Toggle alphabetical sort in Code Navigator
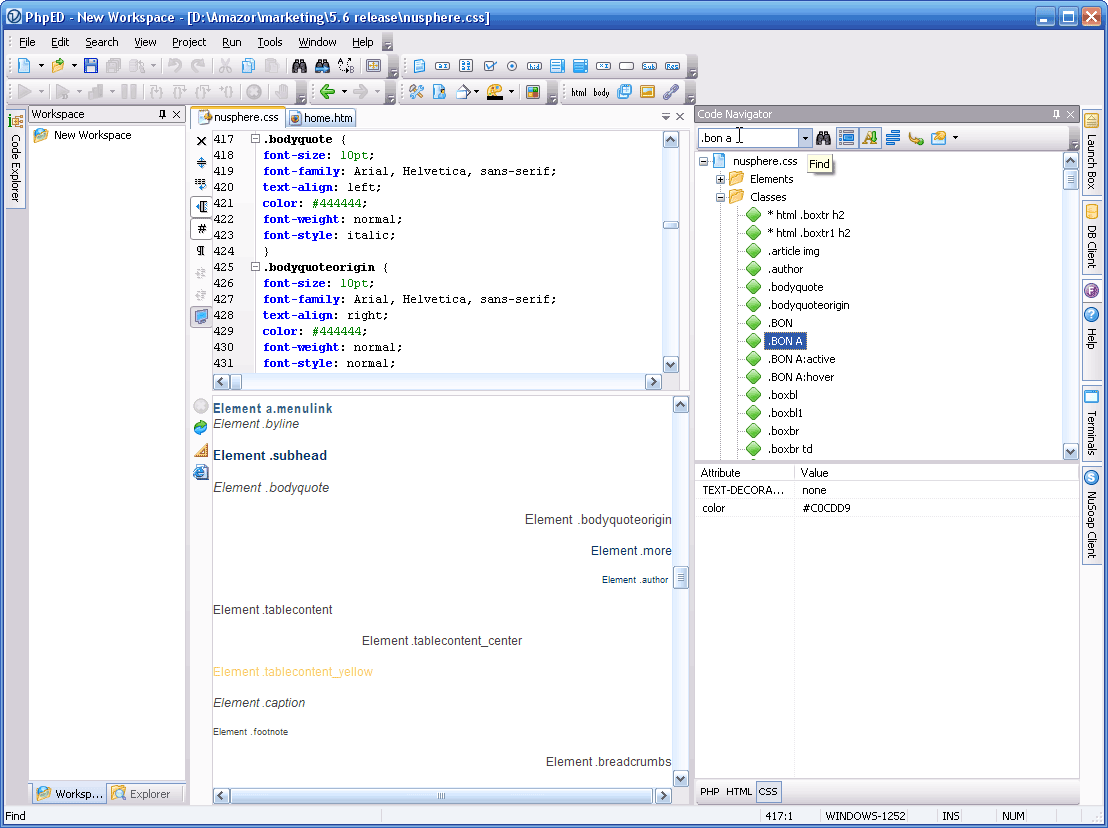 pos(870,138)
